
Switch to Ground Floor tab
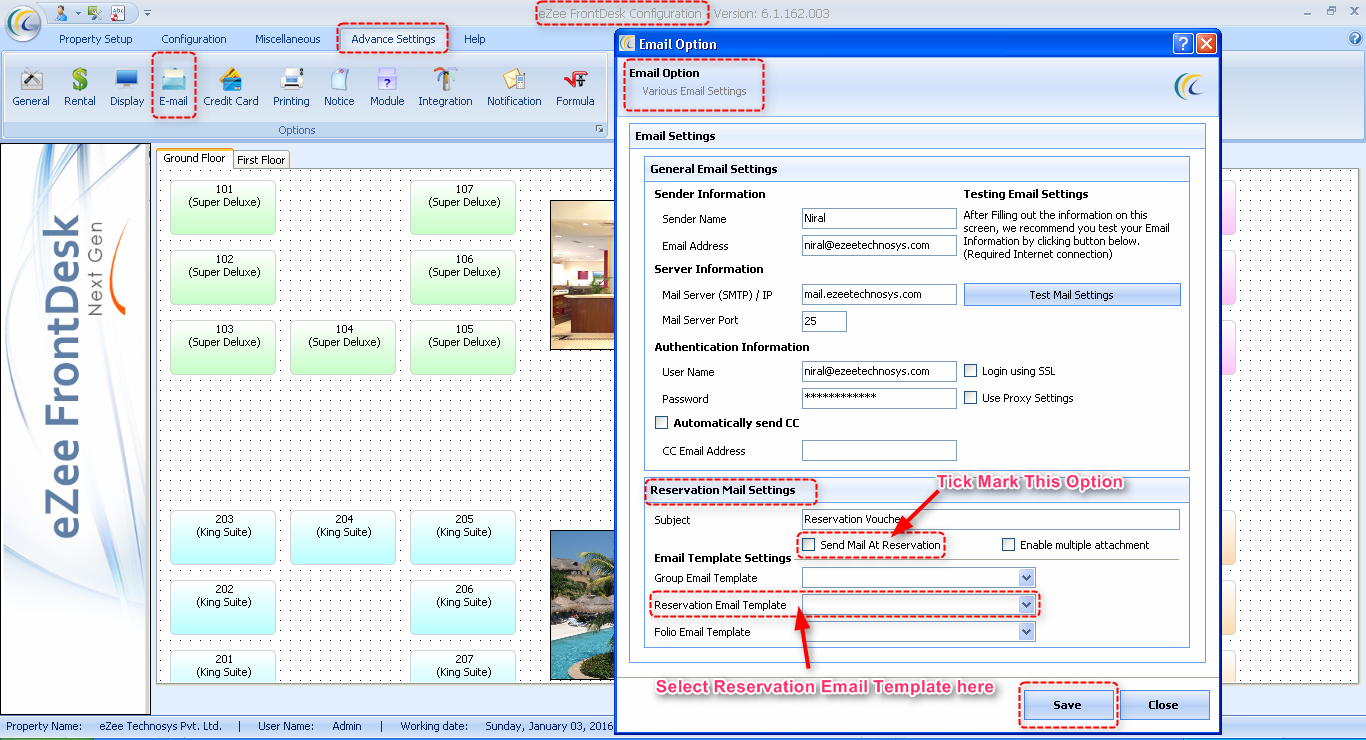(x=194, y=158)
